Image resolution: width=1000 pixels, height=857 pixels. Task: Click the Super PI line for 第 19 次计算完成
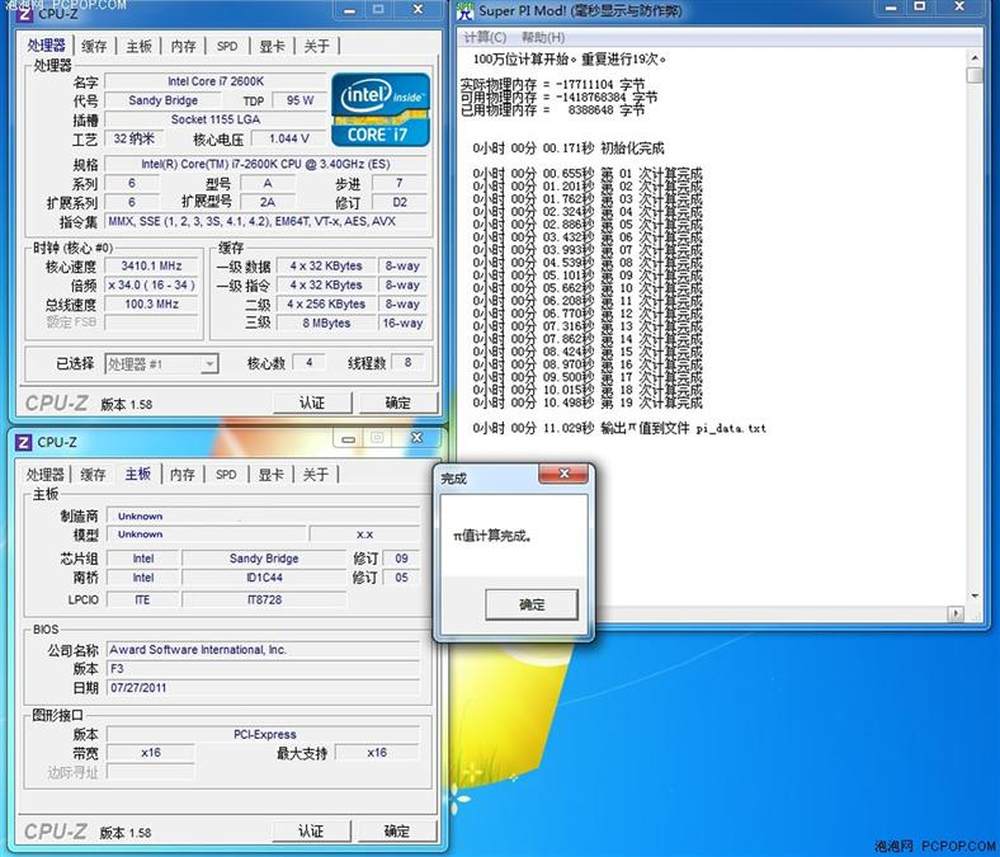pos(587,403)
